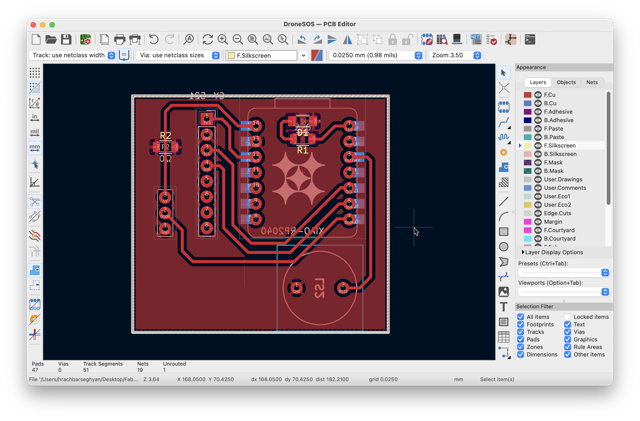Screen dimensions: 640x421
Task: Click the Undo arrow icon
Action: coord(153,40)
